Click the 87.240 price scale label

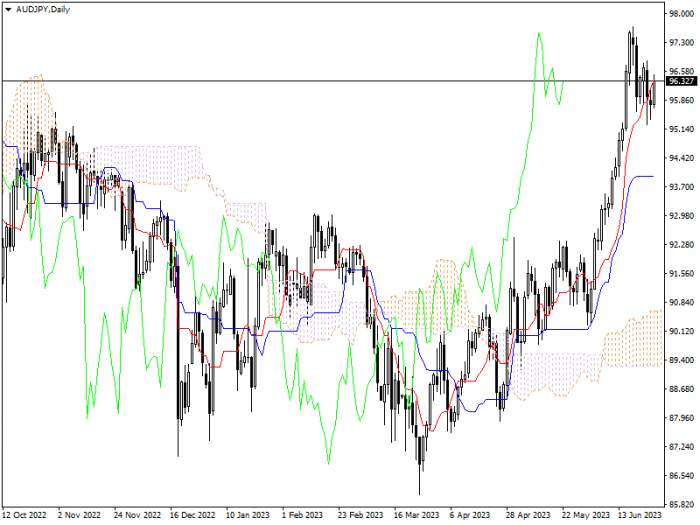[682, 446]
